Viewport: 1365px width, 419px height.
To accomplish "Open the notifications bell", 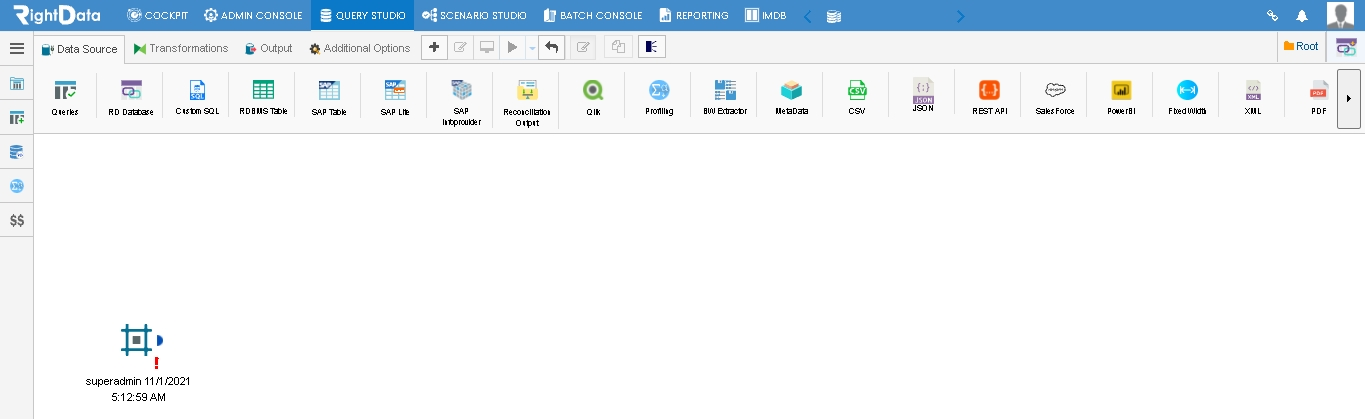I will pyautogui.click(x=1301, y=15).
